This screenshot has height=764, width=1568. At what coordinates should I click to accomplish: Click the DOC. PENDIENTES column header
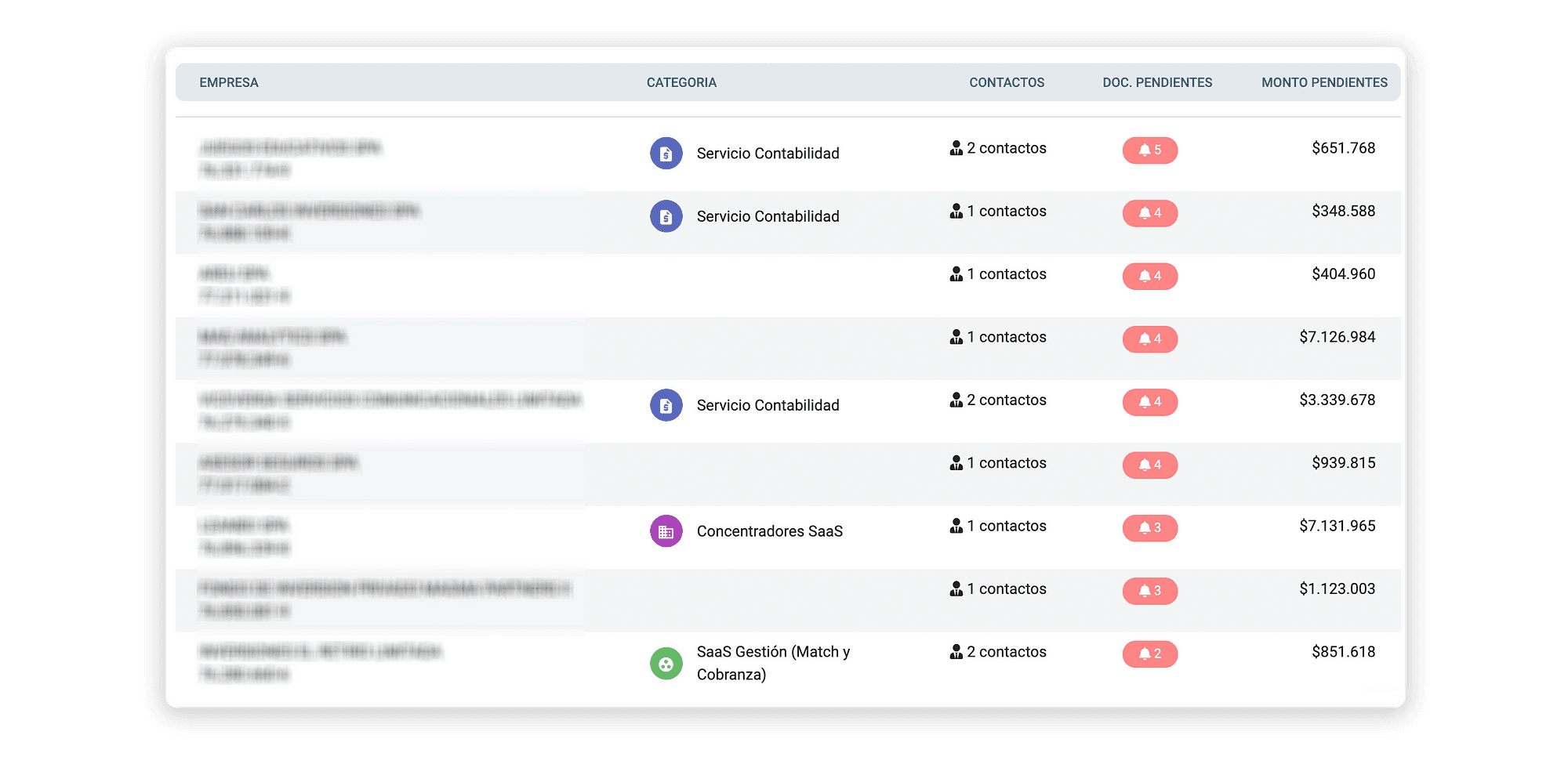tap(1157, 82)
